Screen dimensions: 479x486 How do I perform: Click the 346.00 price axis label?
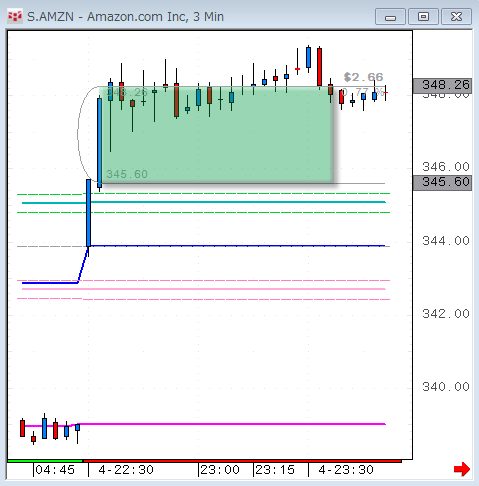(x=446, y=166)
